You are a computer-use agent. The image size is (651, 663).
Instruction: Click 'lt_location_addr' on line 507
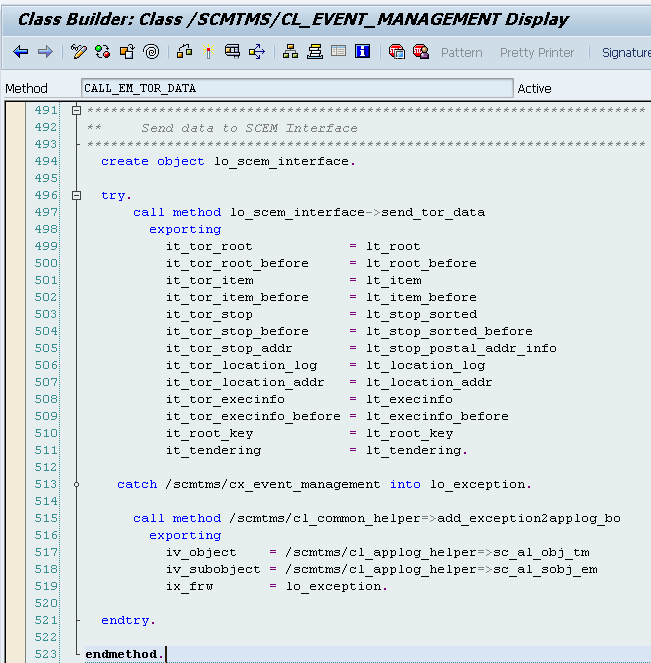429,382
